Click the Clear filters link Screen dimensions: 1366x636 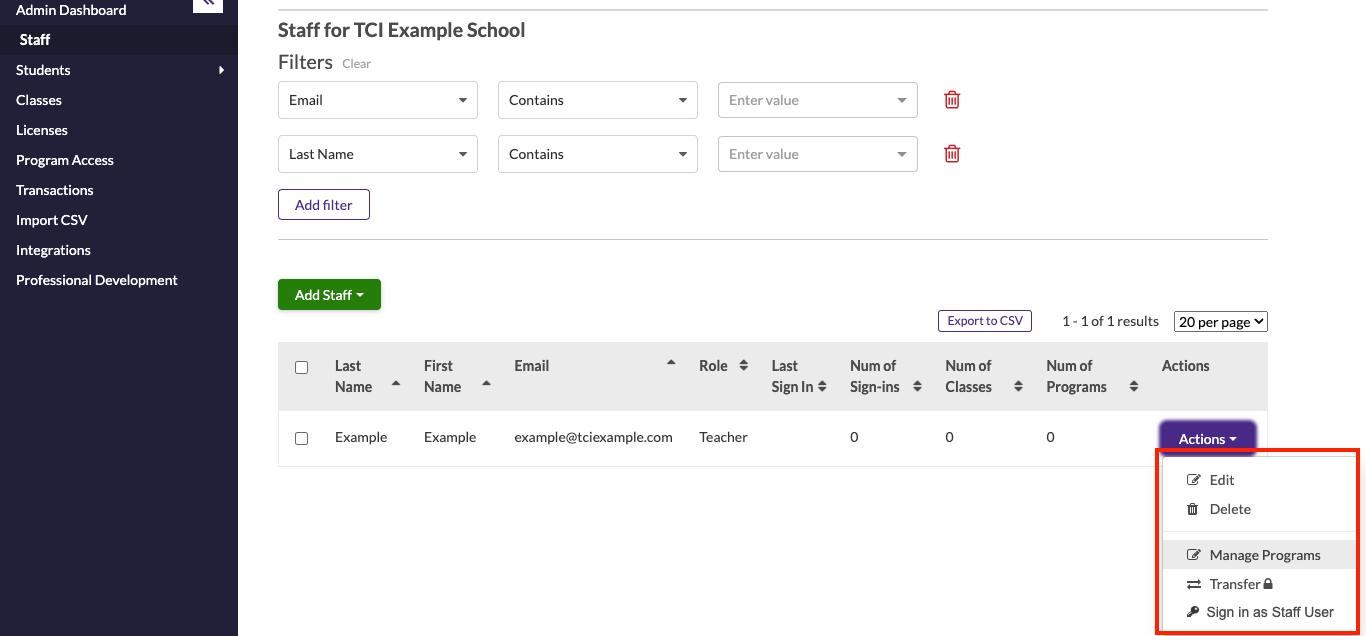[x=356, y=64]
